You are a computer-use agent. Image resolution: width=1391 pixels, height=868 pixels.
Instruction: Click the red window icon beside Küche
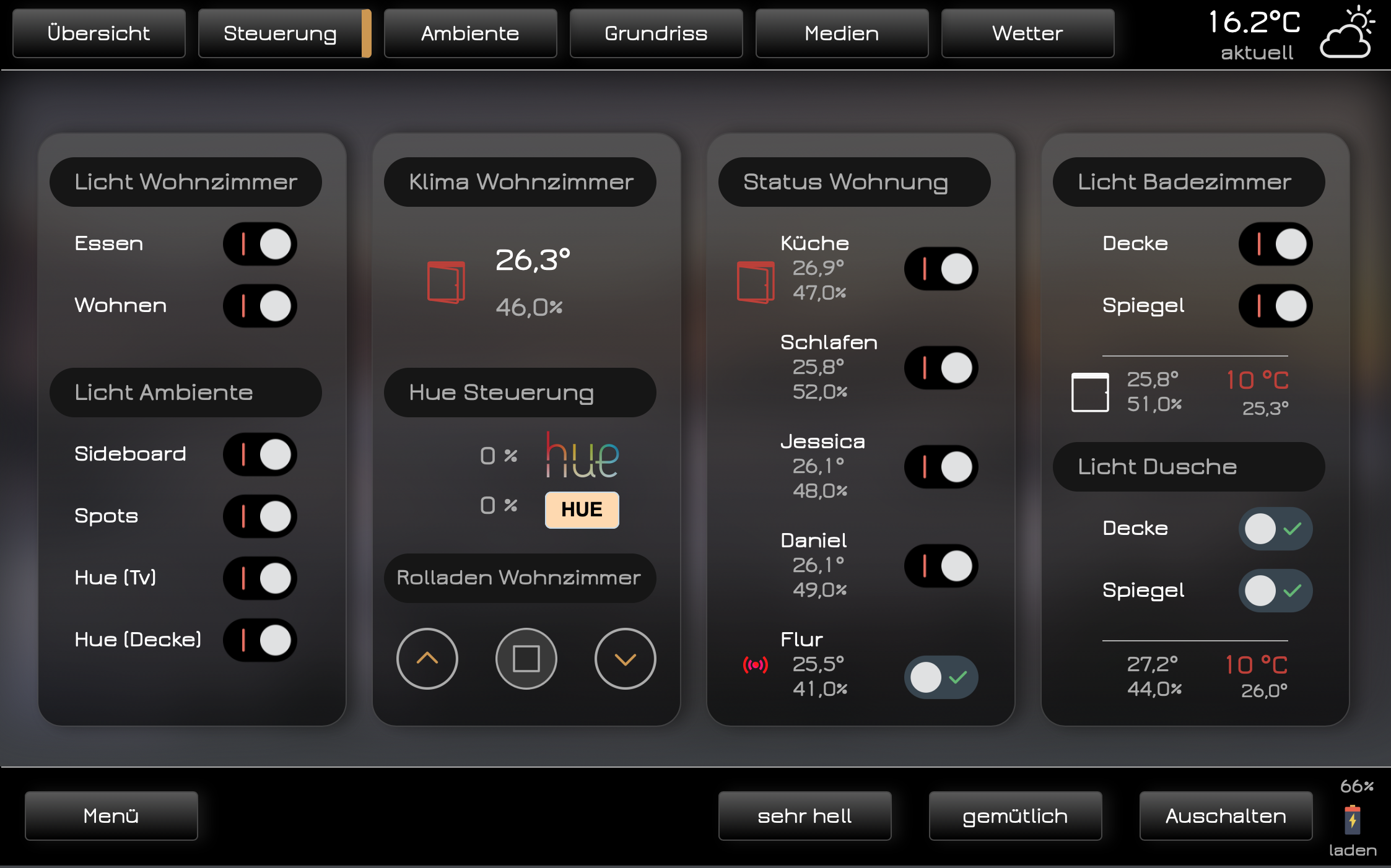756,282
